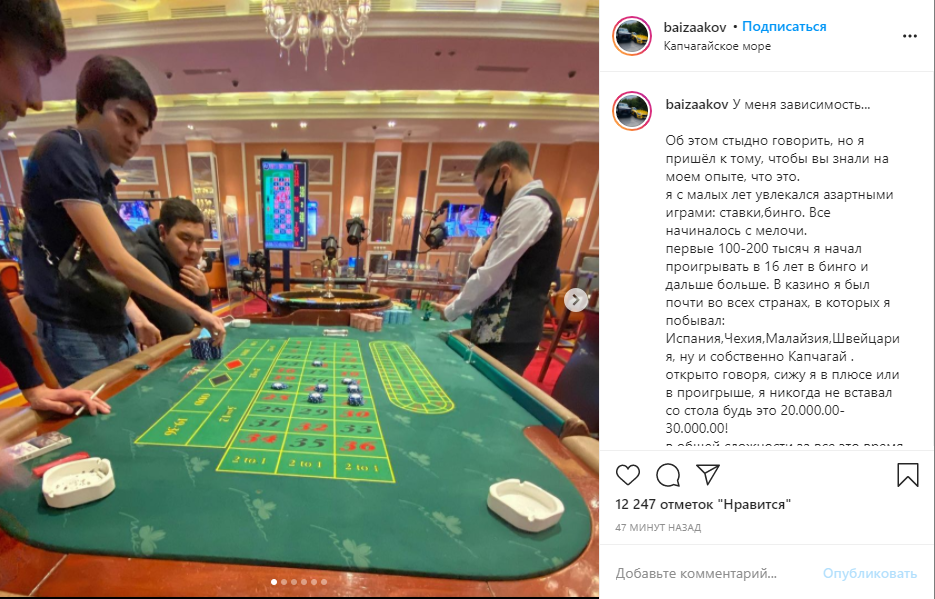The image size is (935, 599).
Task: Open the three-dot post options menu
Action: tap(909, 36)
